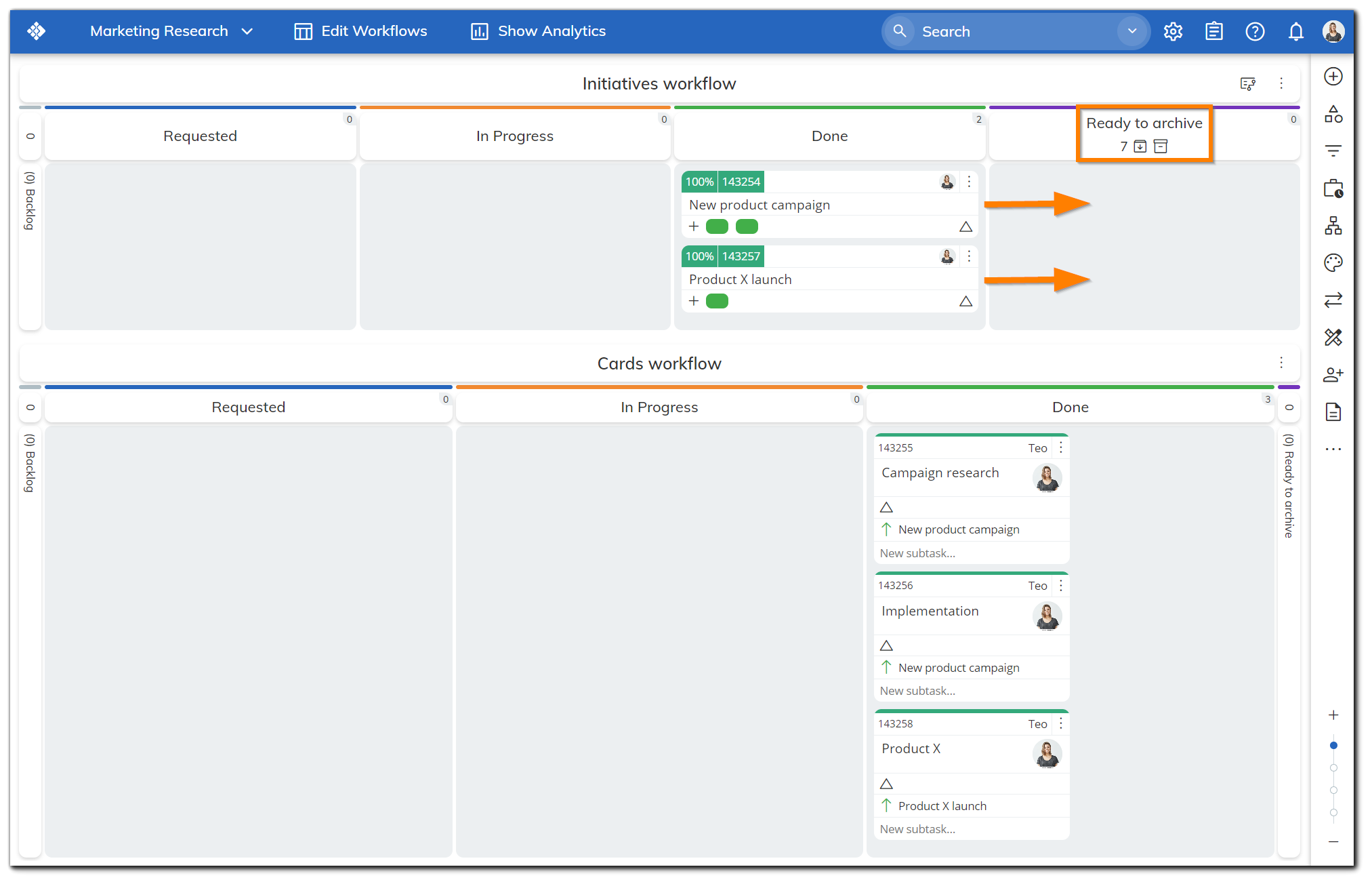Viewport: 1372px width, 884px height.
Task: Expand the collapsed Backlog column in Initiatives workflow
Action: (x=30, y=200)
